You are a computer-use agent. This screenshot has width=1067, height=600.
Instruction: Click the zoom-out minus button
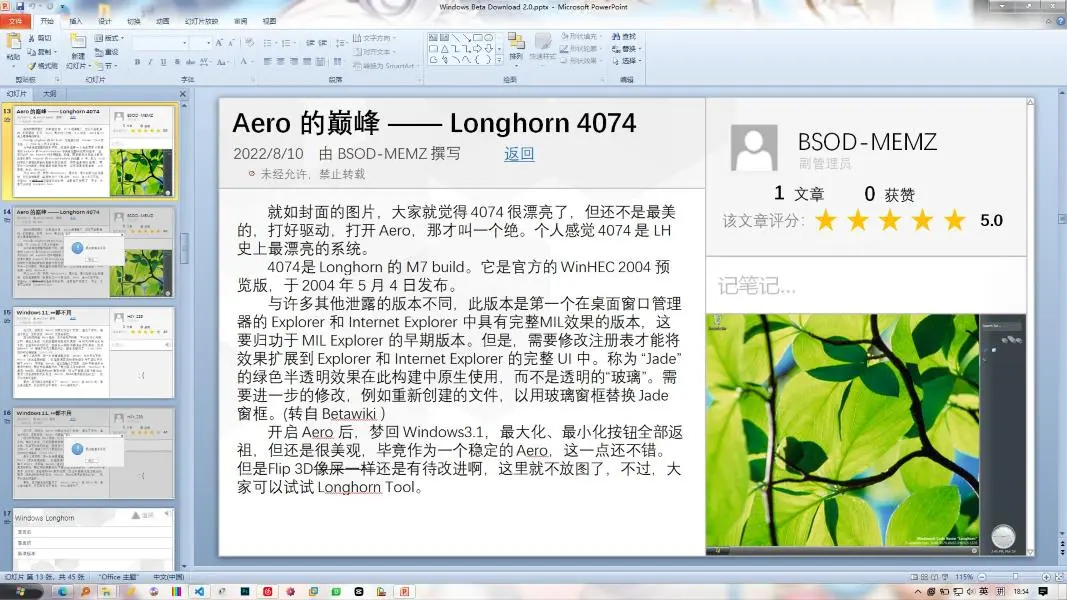coord(982,577)
